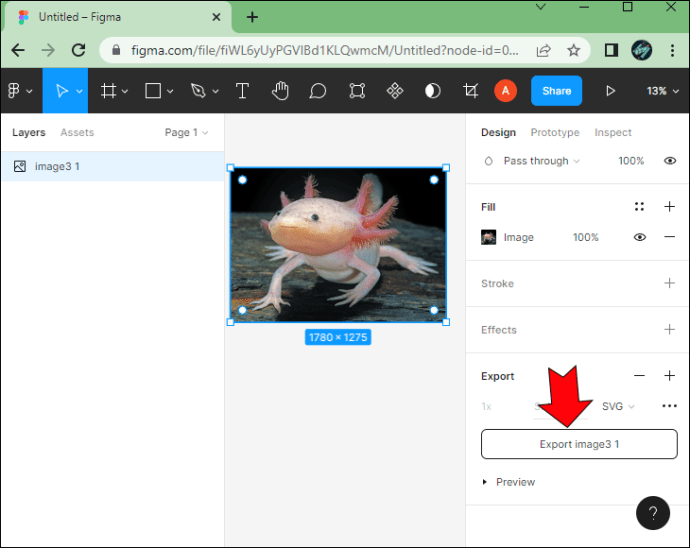Switch to the Assets tab
690x548 pixels.
tap(77, 132)
